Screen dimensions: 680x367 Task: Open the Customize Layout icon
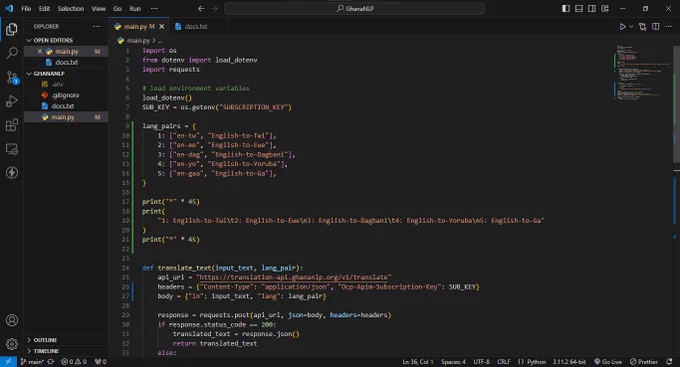tap(605, 8)
